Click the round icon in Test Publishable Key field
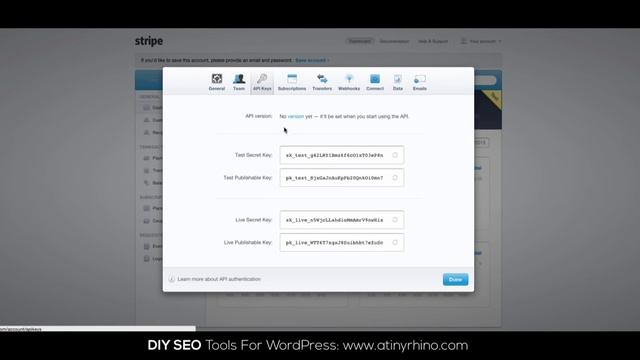This screenshot has width=640, height=360. click(x=395, y=178)
